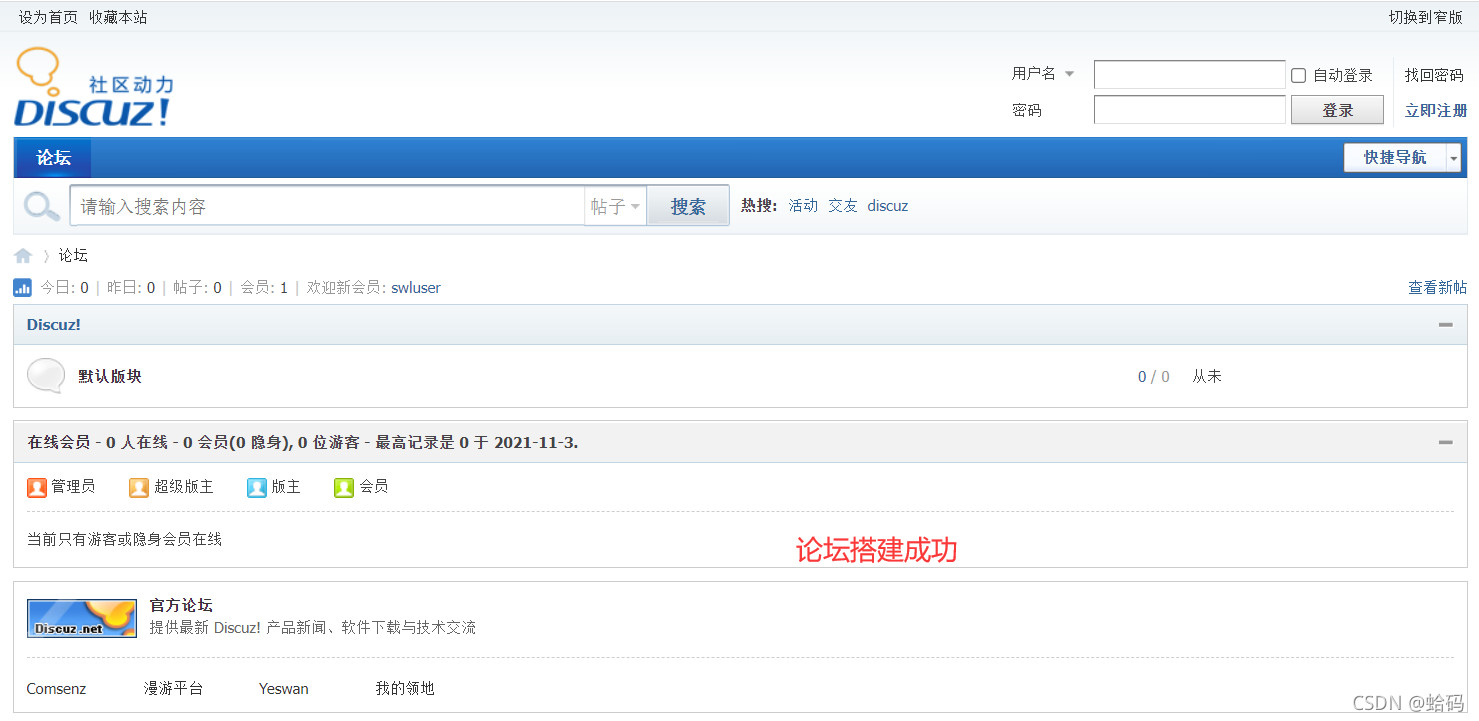This screenshot has height=721, width=1479.
Task: Click 切换到窄版 link
Action: 1425,17
